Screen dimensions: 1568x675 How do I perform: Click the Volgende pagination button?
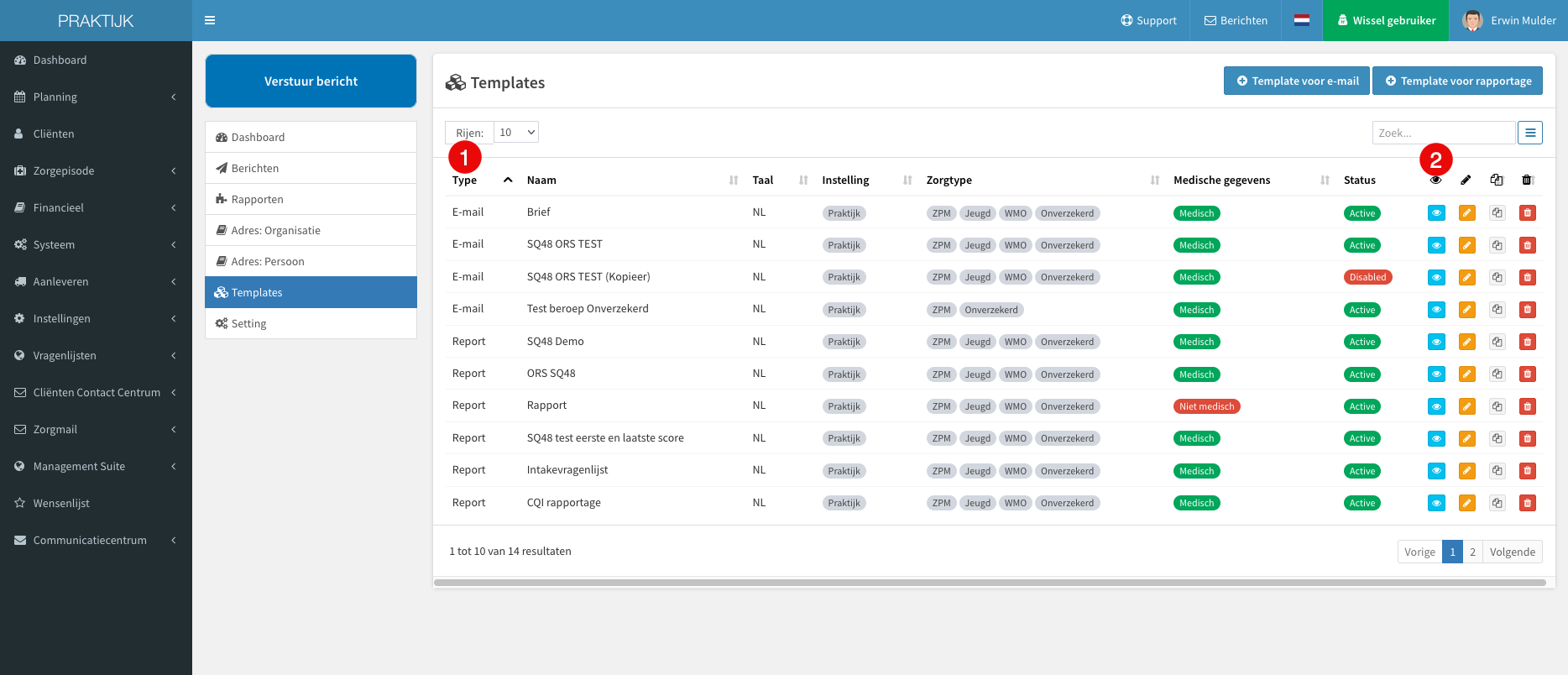[1513, 552]
